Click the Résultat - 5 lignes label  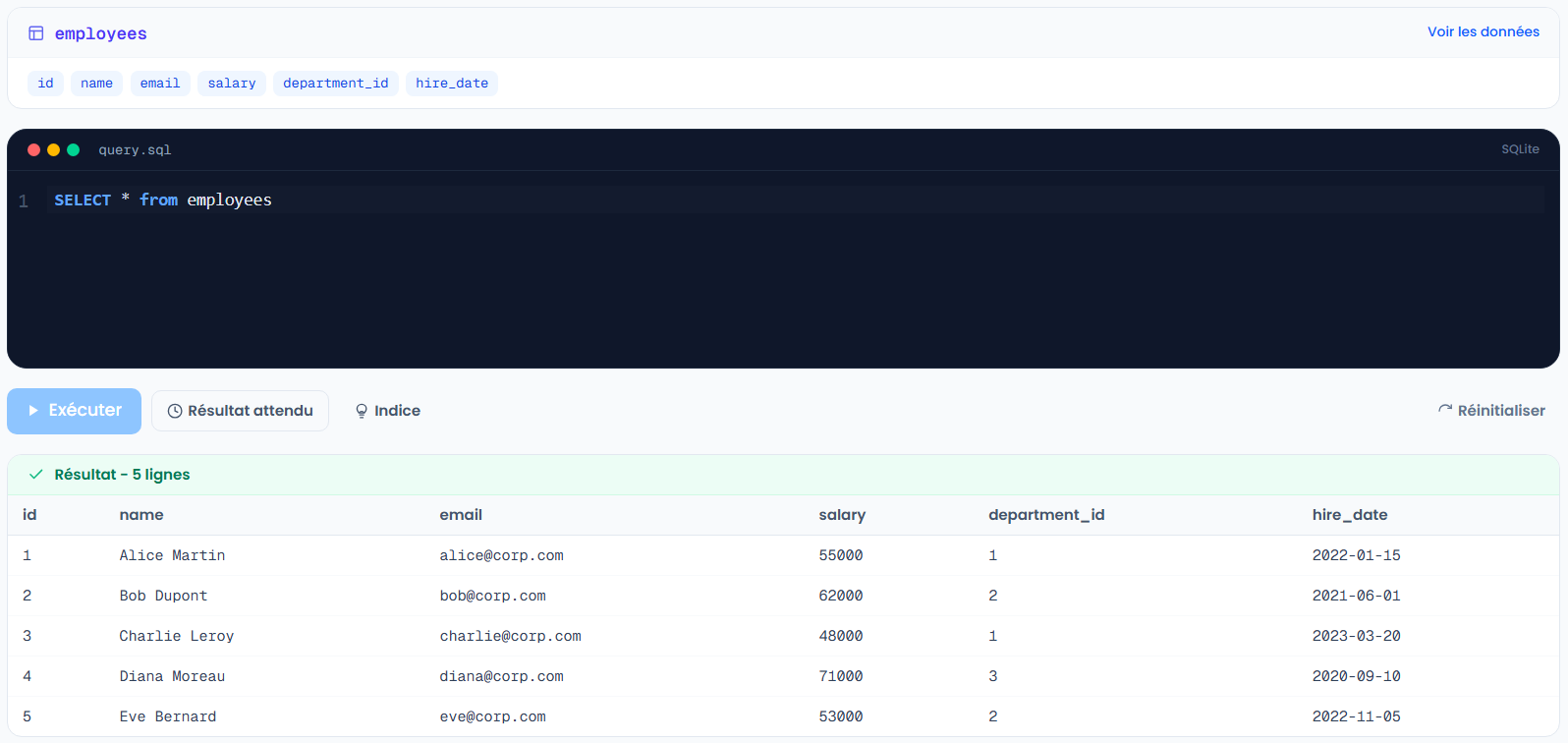pyautogui.click(x=122, y=475)
